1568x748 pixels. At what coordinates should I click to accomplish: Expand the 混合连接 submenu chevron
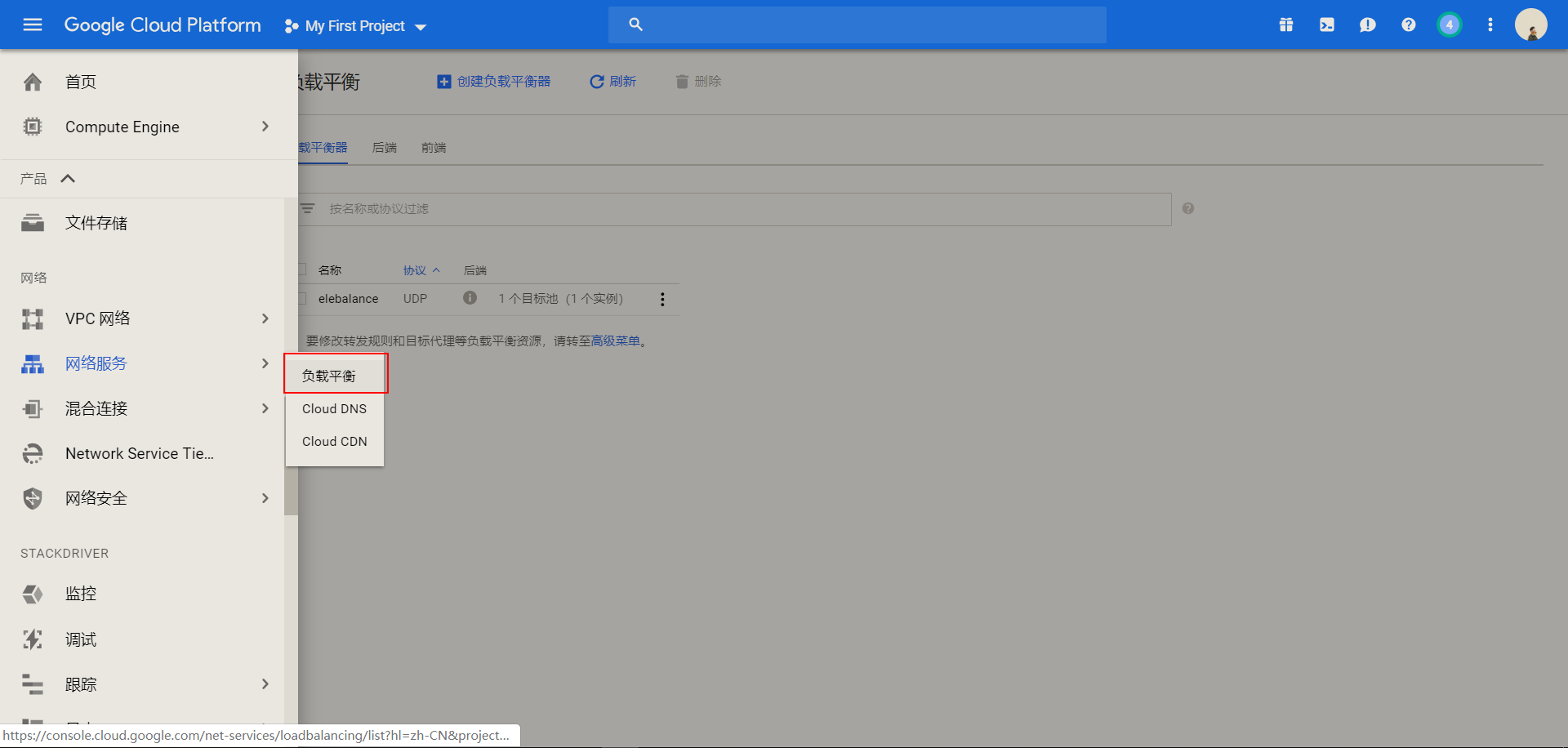(265, 408)
